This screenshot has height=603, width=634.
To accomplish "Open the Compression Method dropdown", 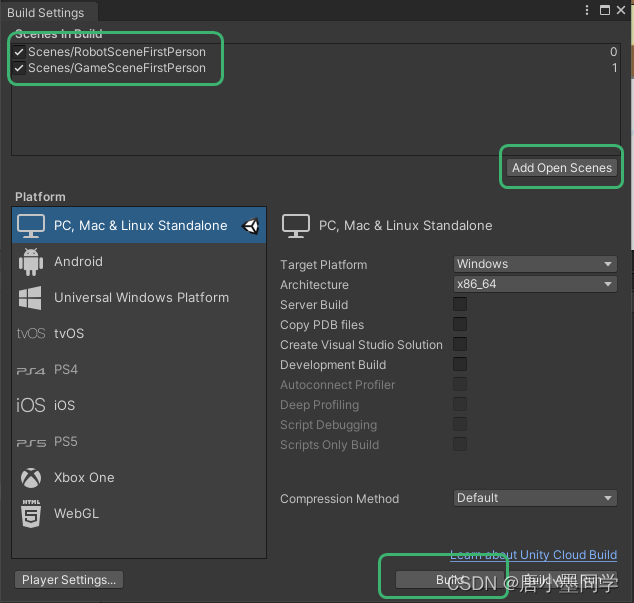I will (535, 498).
